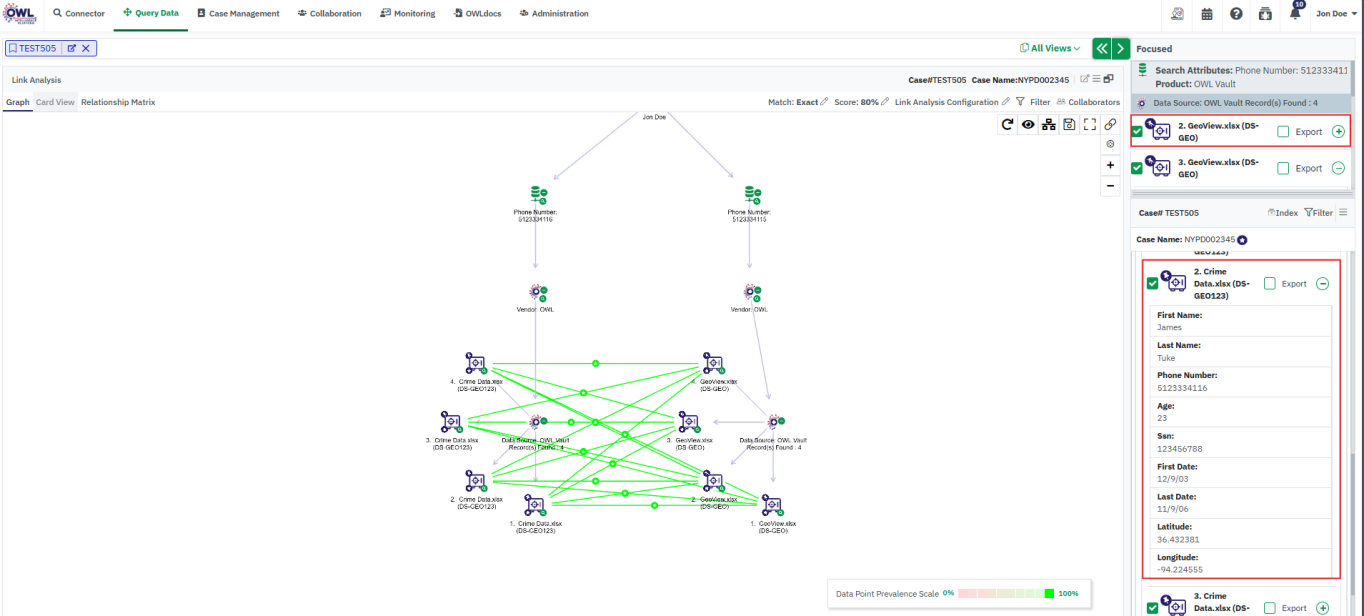
Task: Open the All Views dropdown
Action: (1050, 48)
